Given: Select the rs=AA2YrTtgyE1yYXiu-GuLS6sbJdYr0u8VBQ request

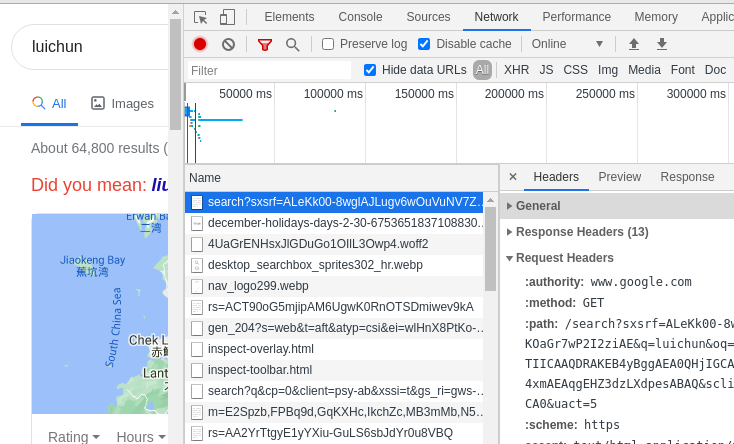Looking at the screenshot, I should pos(334,433).
